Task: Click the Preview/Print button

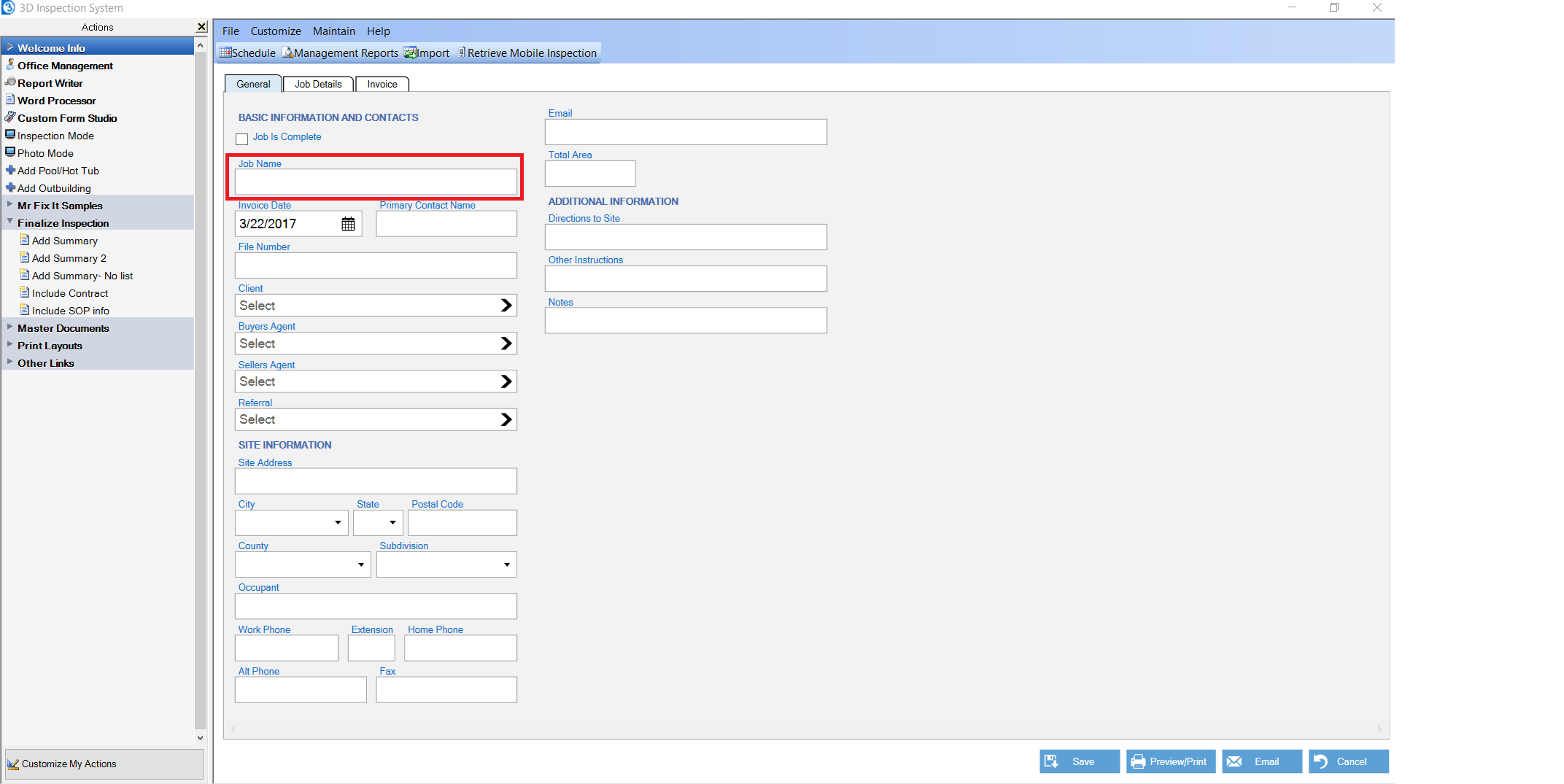Action: tap(1171, 761)
